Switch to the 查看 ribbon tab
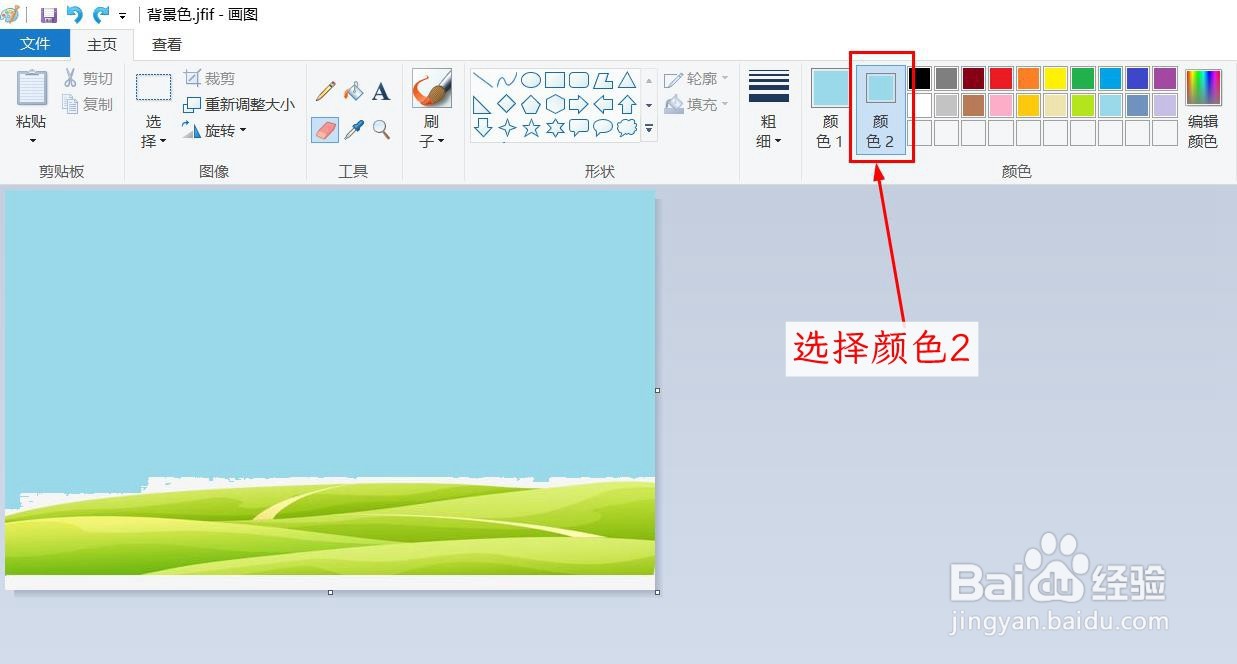This screenshot has height=664, width=1237. point(166,44)
